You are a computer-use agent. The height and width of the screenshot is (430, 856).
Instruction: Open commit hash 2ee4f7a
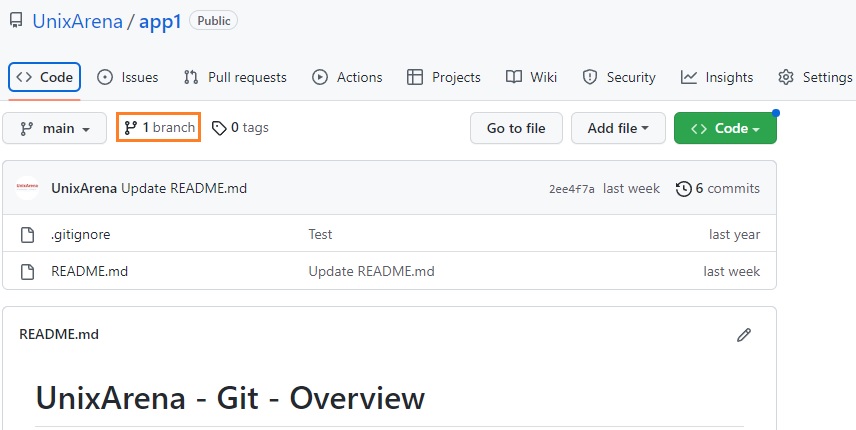coord(572,189)
